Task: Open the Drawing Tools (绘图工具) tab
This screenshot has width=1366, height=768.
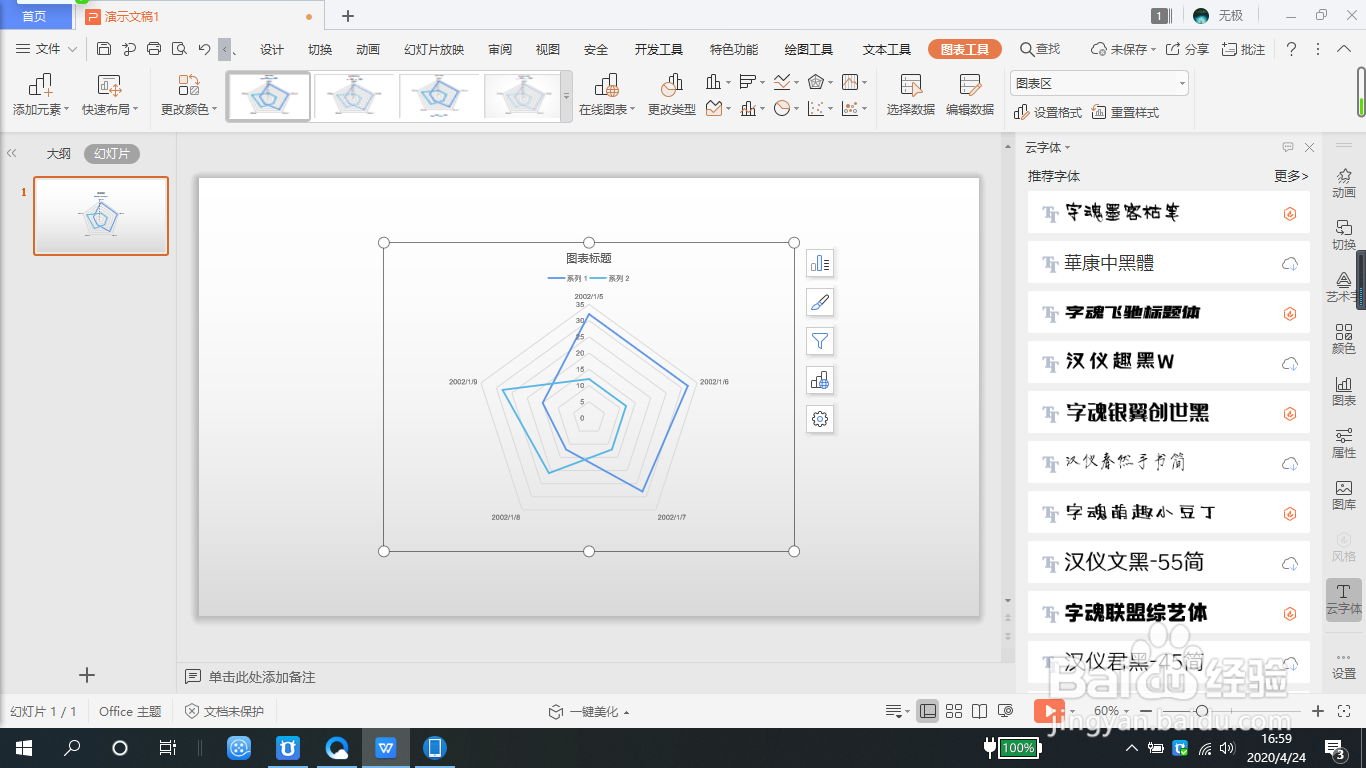Action: [809, 49]
